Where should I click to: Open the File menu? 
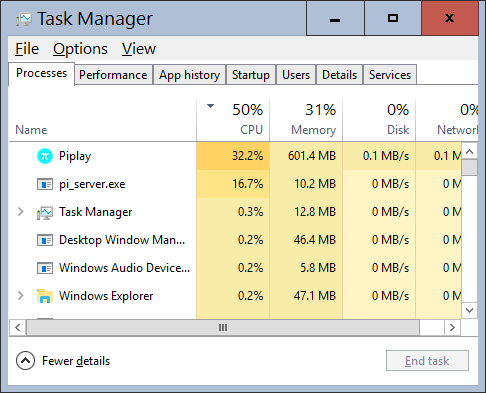coord(27,49)
